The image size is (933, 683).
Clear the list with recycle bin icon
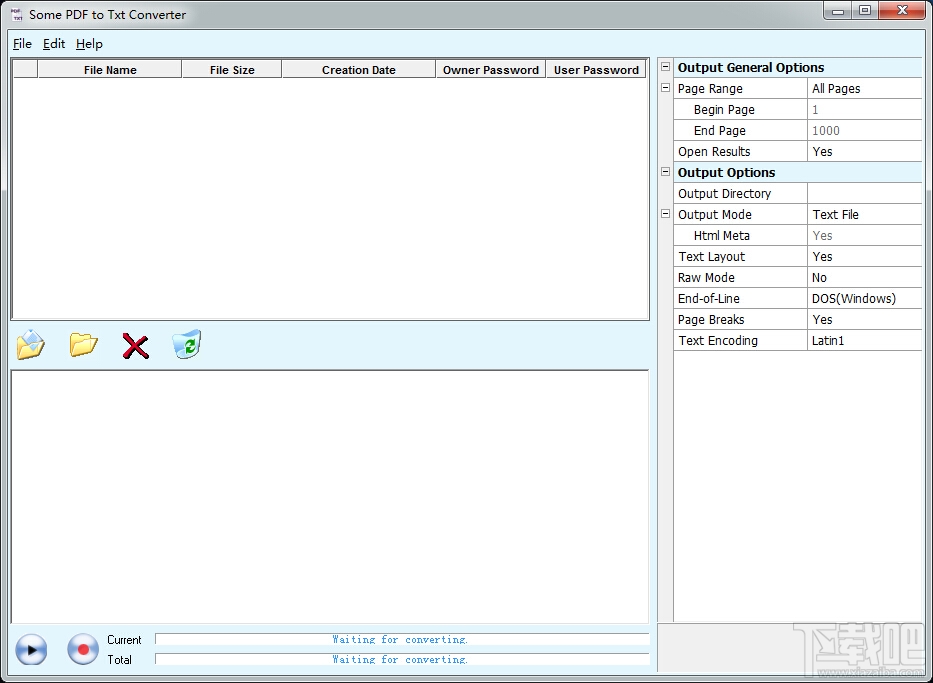[187, 344]
